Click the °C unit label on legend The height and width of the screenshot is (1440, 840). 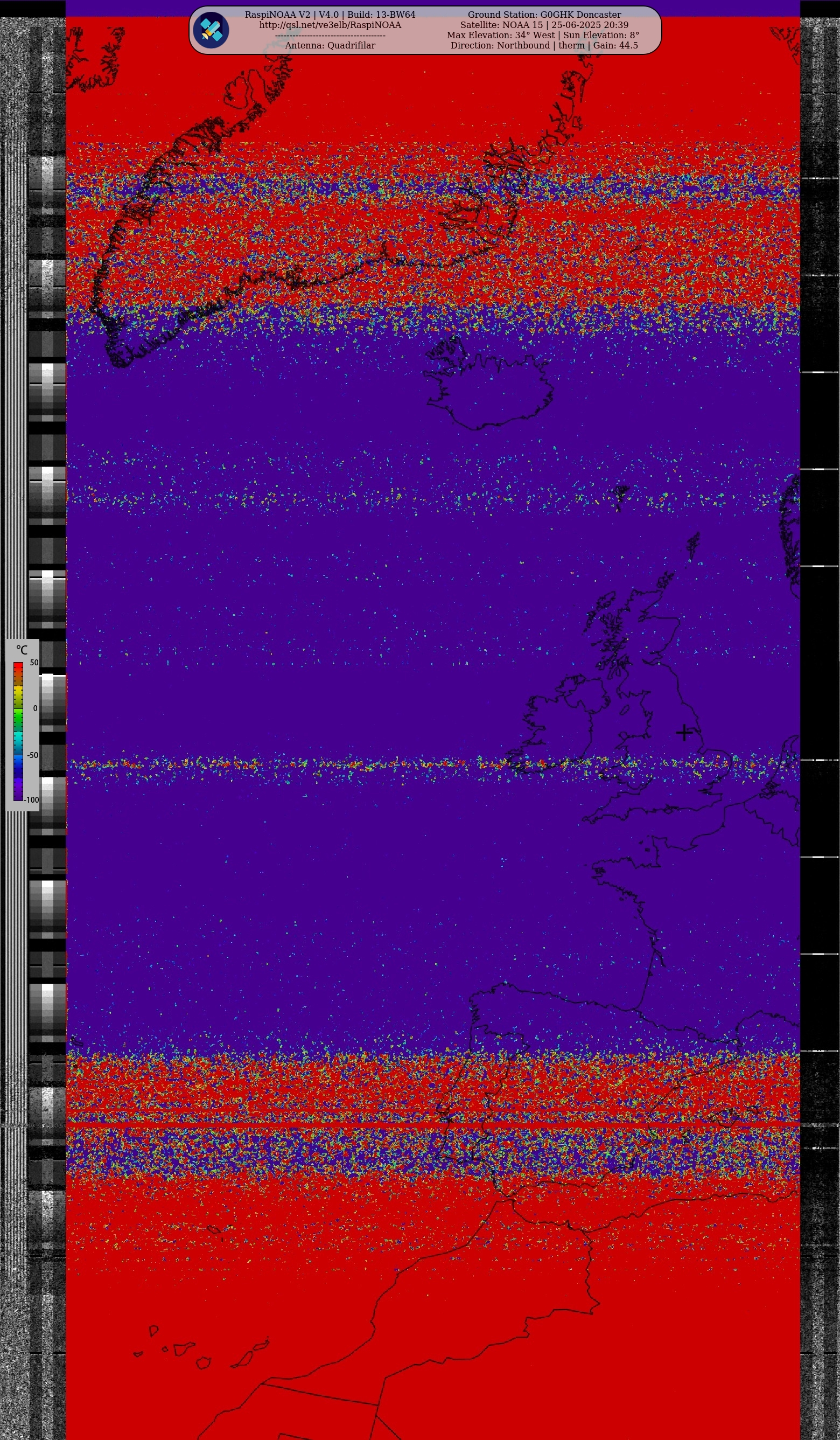(22, 650)
